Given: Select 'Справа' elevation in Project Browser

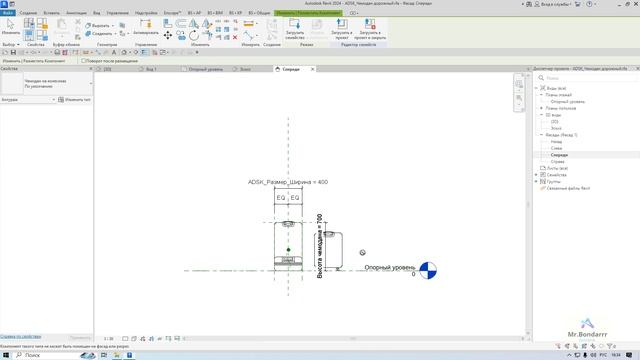Looking at the screenshot, I should 557,162.
